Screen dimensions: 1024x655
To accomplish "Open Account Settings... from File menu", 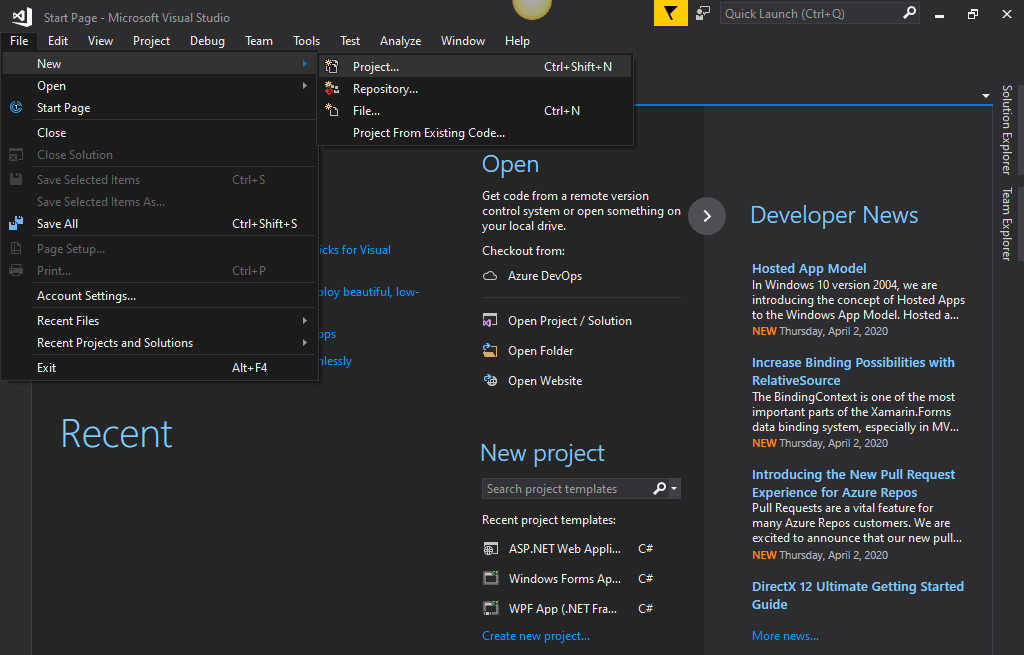I will [160, 296].
